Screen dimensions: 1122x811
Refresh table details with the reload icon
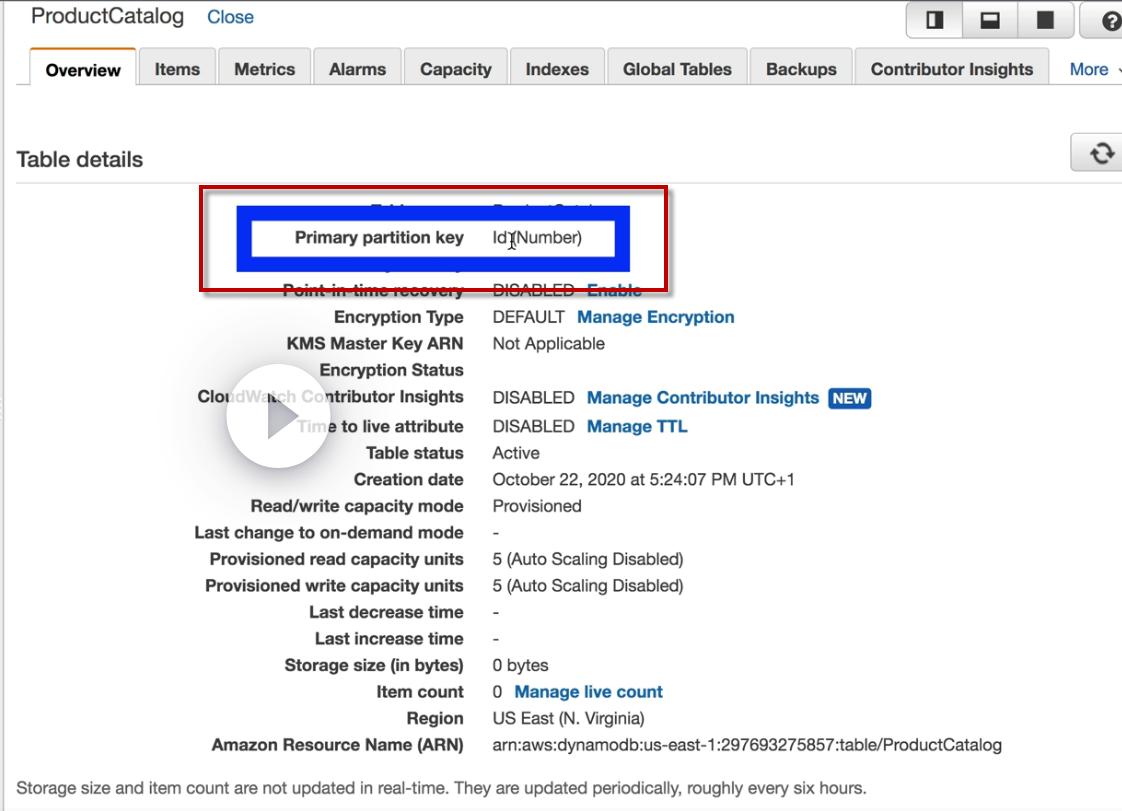[1101, 152]
